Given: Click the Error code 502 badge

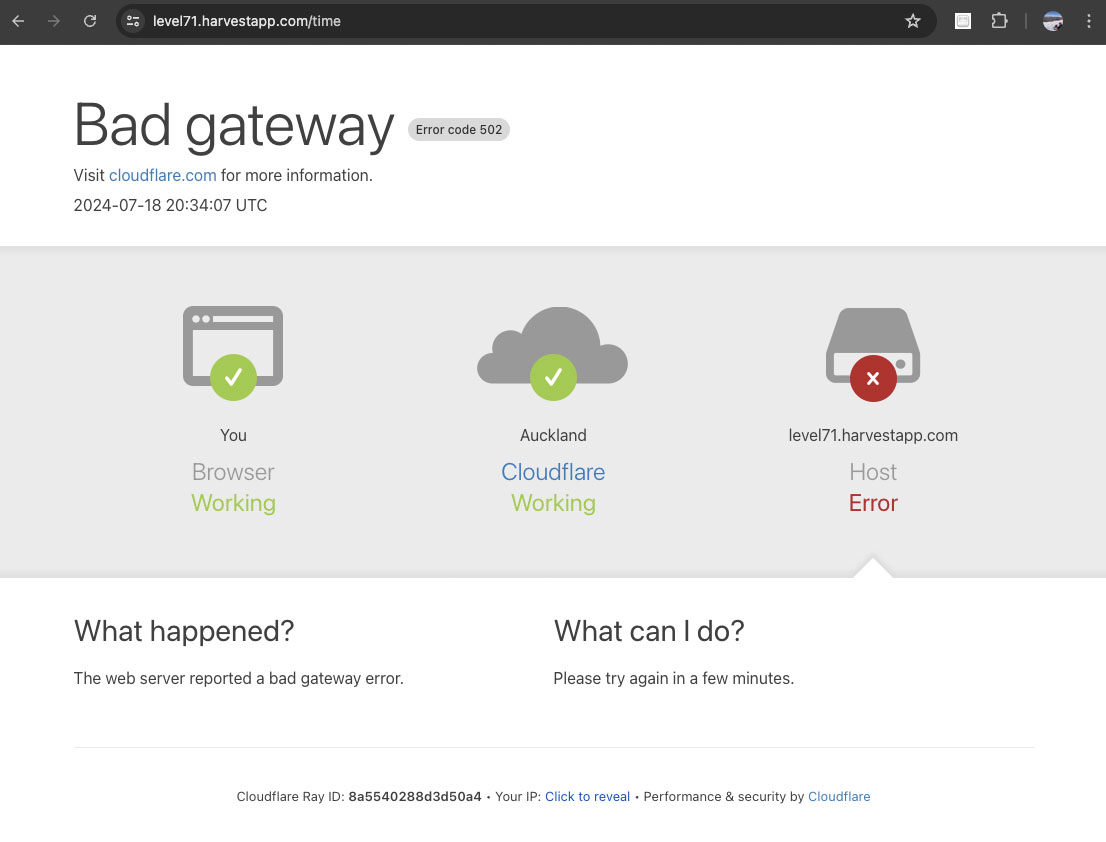Looking at the screenshot, I should pos(458,130).
